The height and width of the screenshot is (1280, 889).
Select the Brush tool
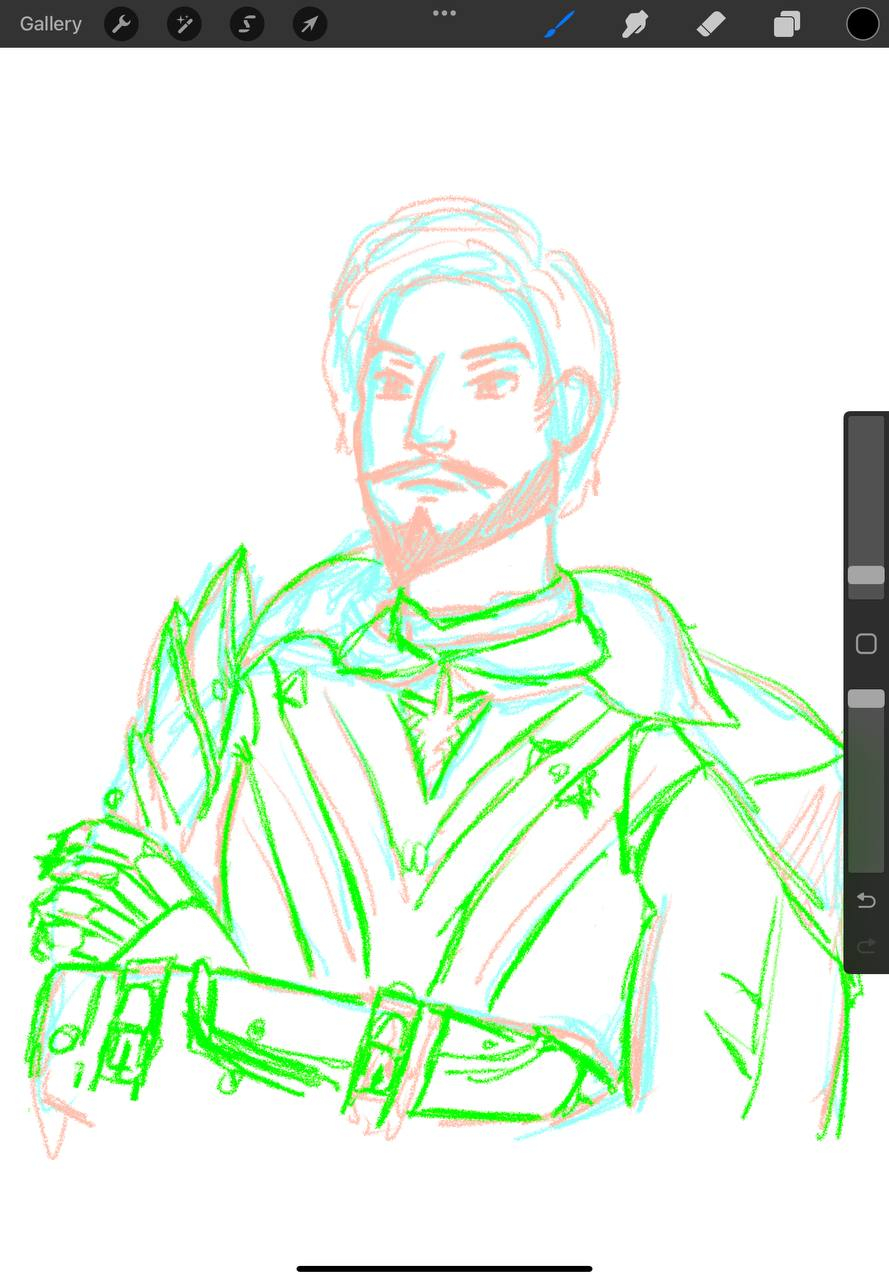pos(560,24)
